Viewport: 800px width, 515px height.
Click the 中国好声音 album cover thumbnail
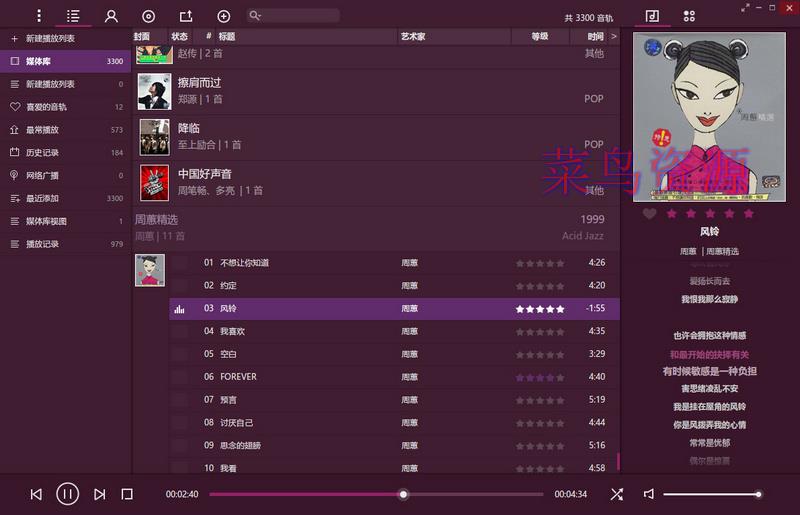click(154, 183)
